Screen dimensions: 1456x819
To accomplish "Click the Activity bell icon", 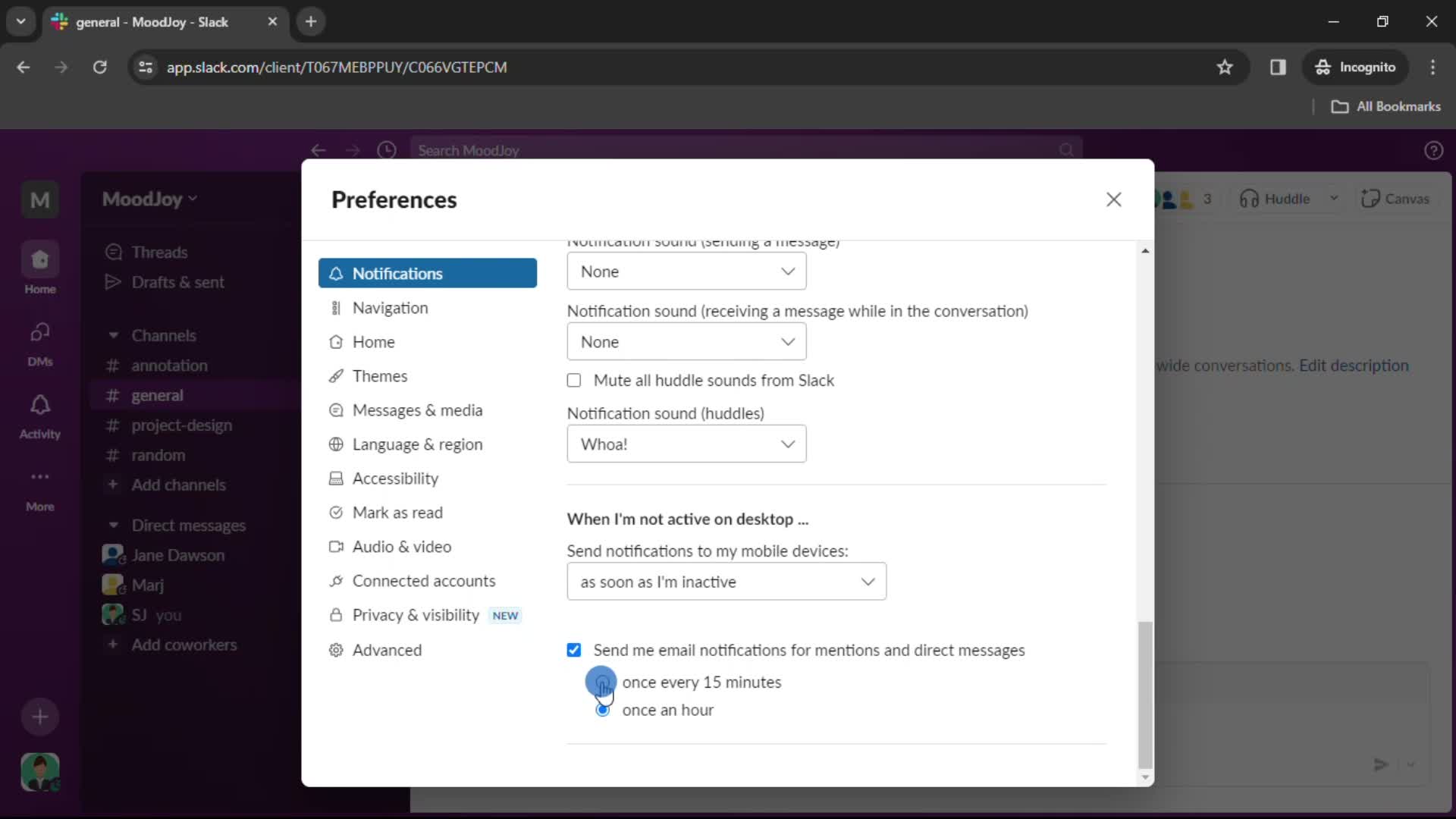I will pyautogui.click(x=40, y=405).
